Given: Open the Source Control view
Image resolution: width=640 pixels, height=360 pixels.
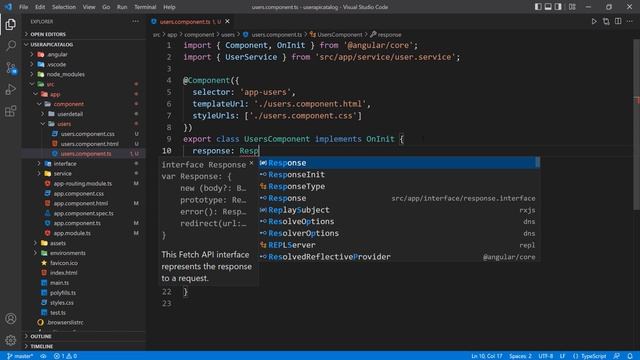Looking at the screenshot, I should pos(11,68).
